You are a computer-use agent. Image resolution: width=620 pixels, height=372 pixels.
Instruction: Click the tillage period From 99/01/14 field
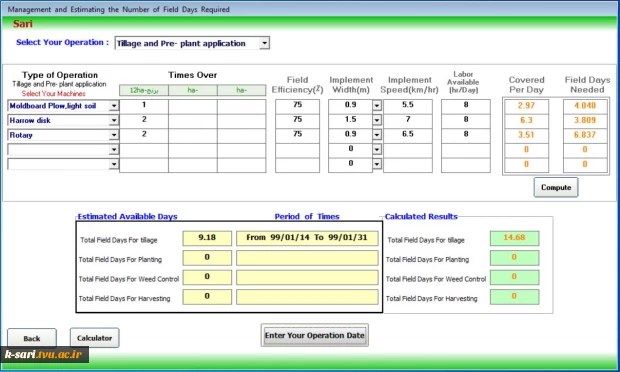click(307, 238)
